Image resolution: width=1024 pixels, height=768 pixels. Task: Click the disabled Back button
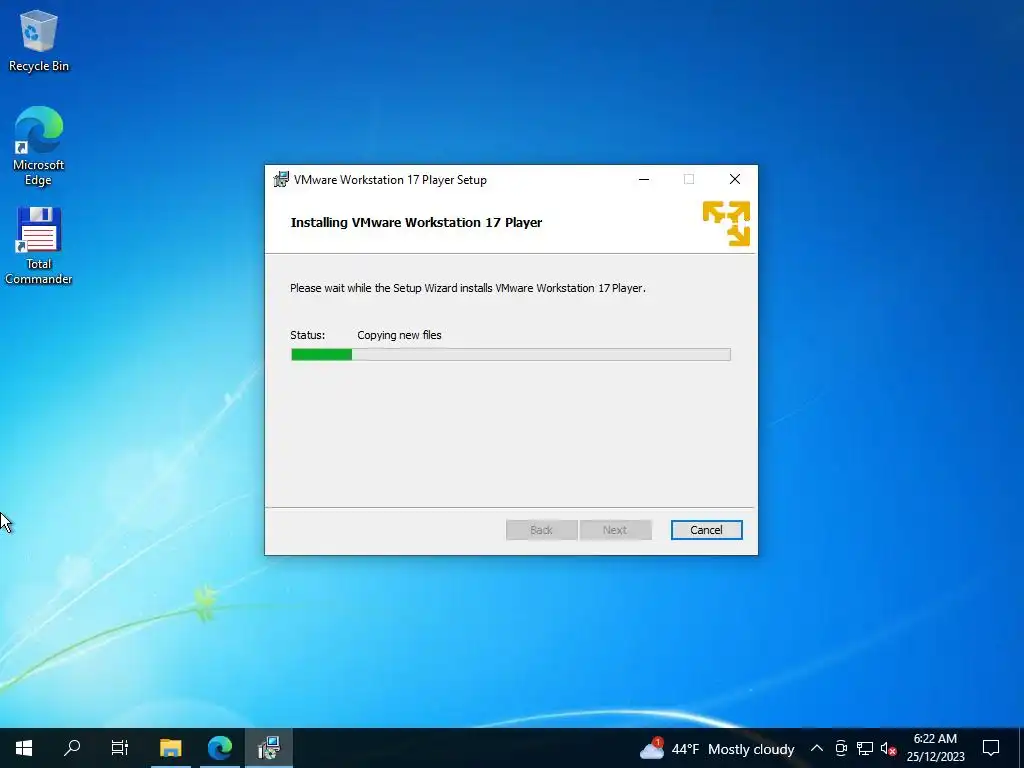(x=541, y=530)
